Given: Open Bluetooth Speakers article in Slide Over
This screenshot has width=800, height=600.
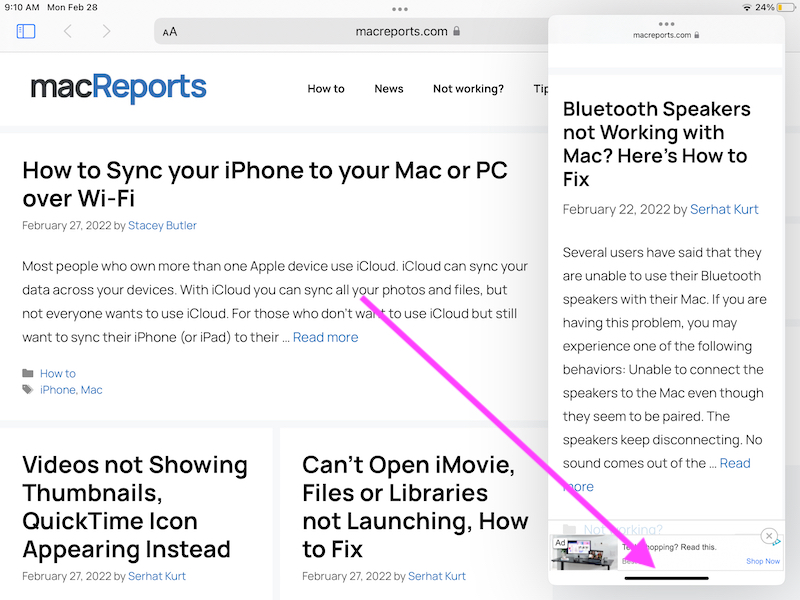Looking at the screenshot, I should pyautogui.click(x=657, y=144).
